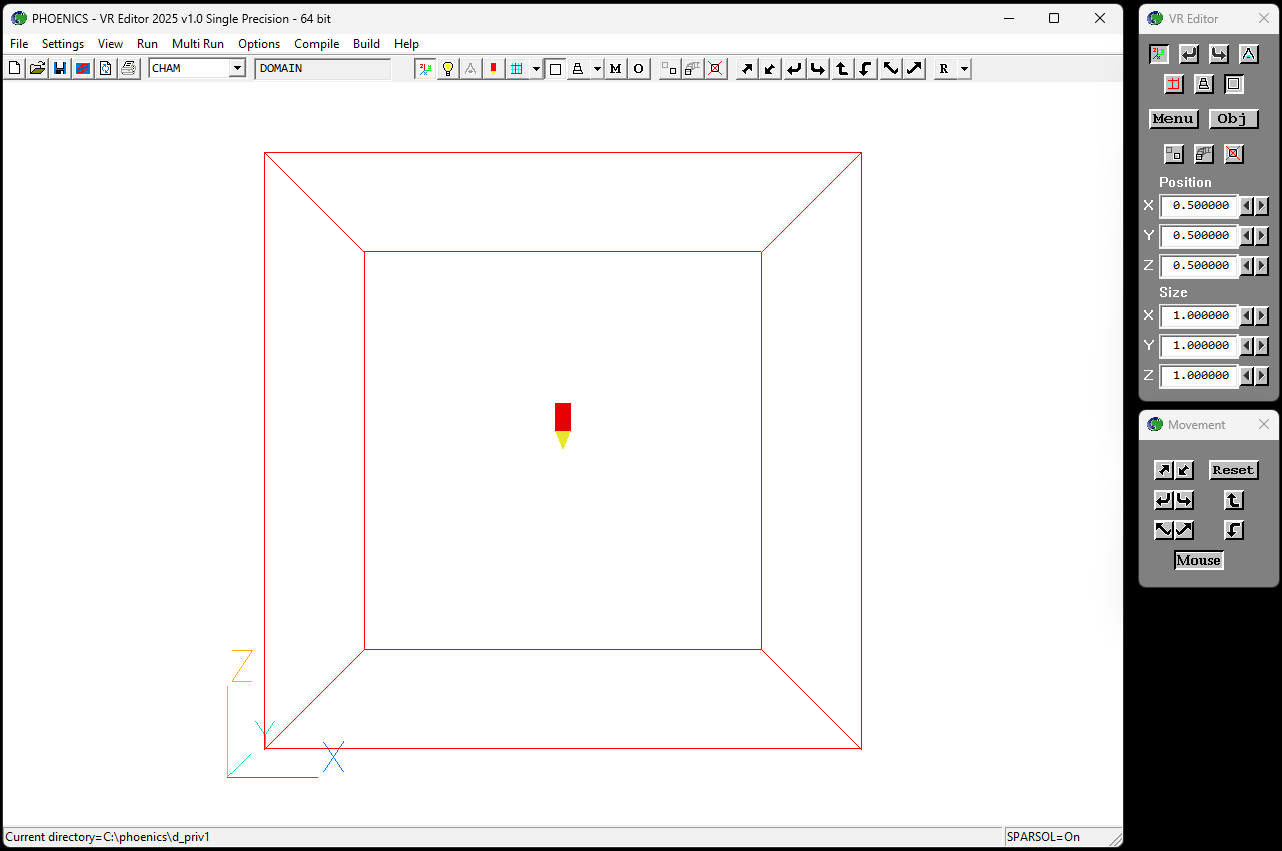
Task: Click the Reset button in Movement panel
Action: (1233, 469)
